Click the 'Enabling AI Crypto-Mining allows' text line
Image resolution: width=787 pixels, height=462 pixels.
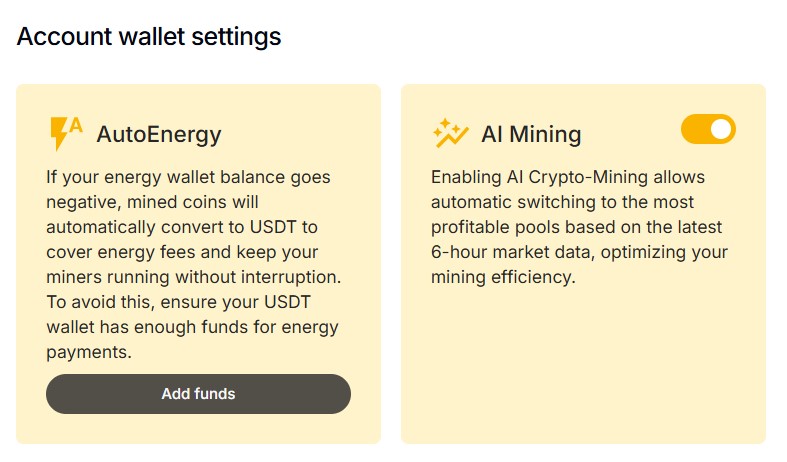[x=568, y=177]
